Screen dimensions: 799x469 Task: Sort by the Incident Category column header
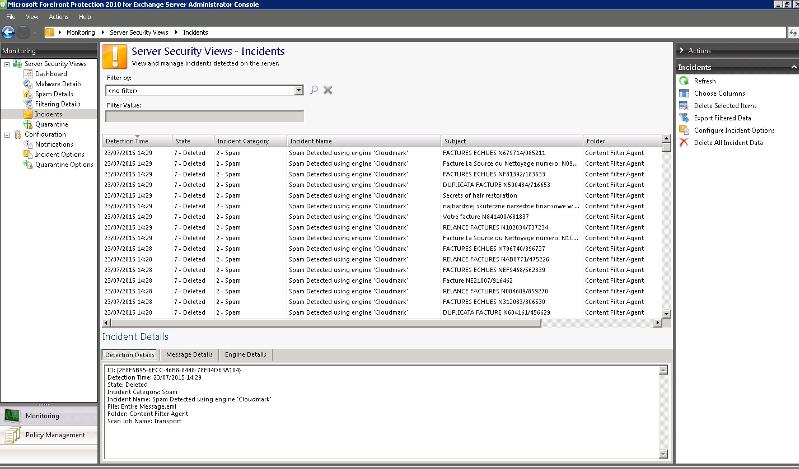(x=250, y=141)
